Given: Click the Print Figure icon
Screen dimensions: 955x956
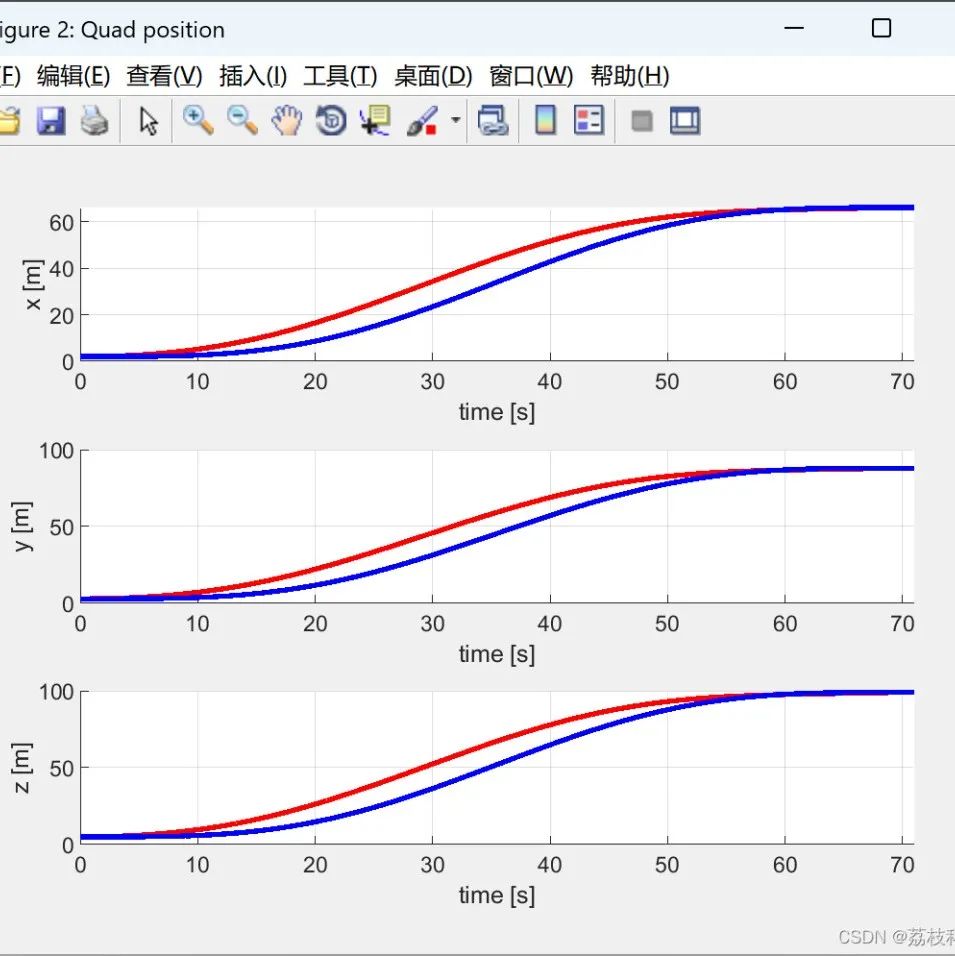Looking at the screenshot, I should pos(95,120).
